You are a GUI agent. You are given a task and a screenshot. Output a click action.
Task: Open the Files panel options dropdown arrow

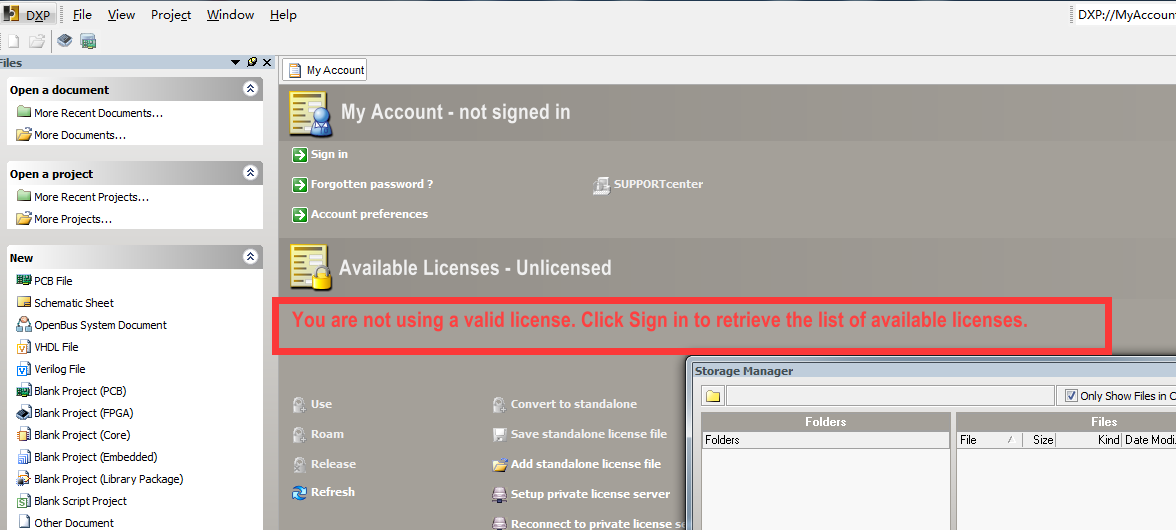point(236,63)
